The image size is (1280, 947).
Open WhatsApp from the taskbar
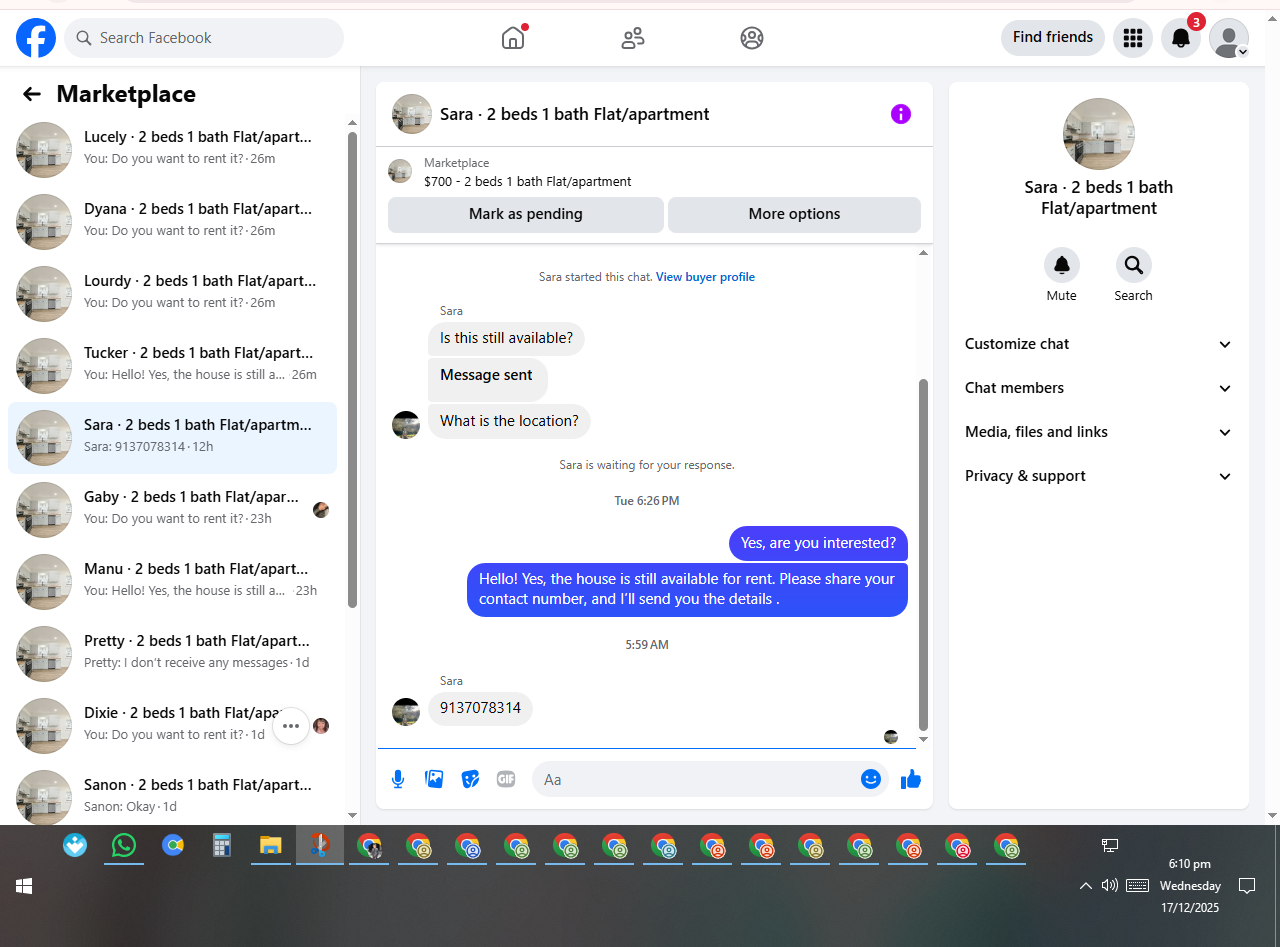click(123, 846)
